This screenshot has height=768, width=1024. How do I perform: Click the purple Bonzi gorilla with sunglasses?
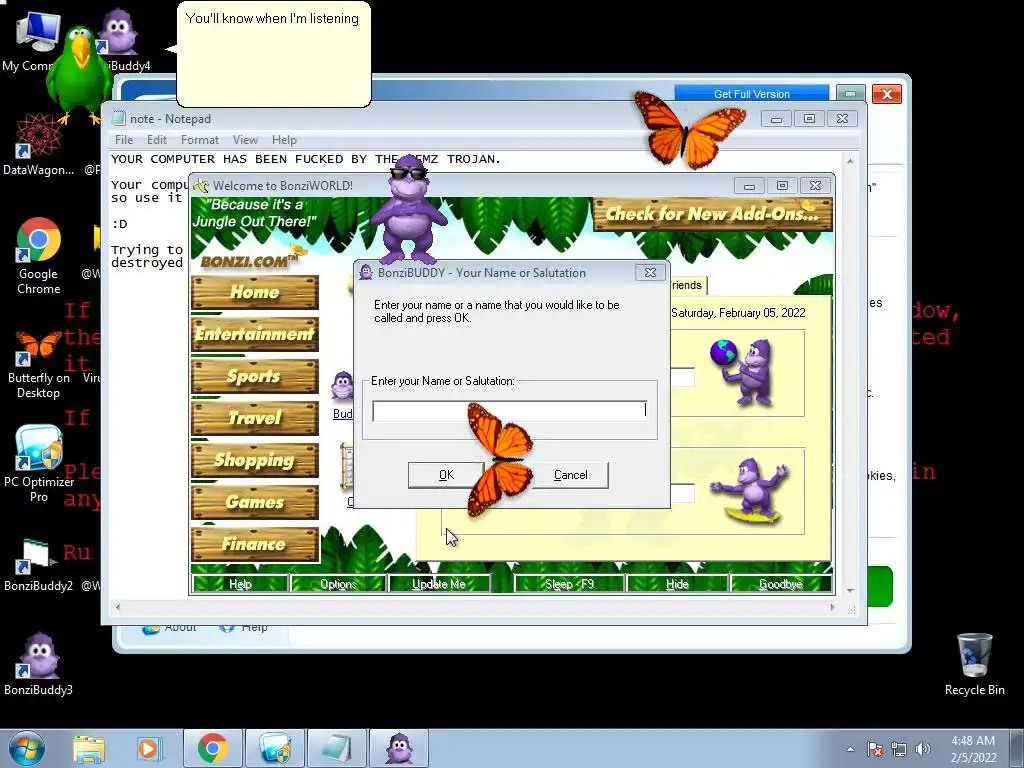[408, 209]
